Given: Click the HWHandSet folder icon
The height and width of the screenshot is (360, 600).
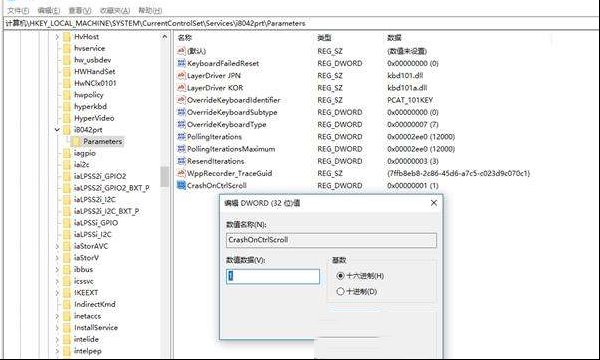Looking at the screenshot, I should point(67,72).
